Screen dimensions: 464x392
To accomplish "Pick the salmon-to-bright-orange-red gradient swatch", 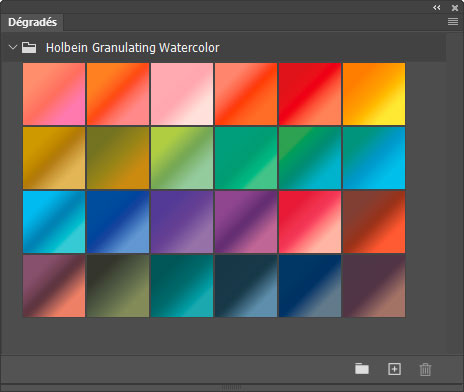I will pos(246,94).
